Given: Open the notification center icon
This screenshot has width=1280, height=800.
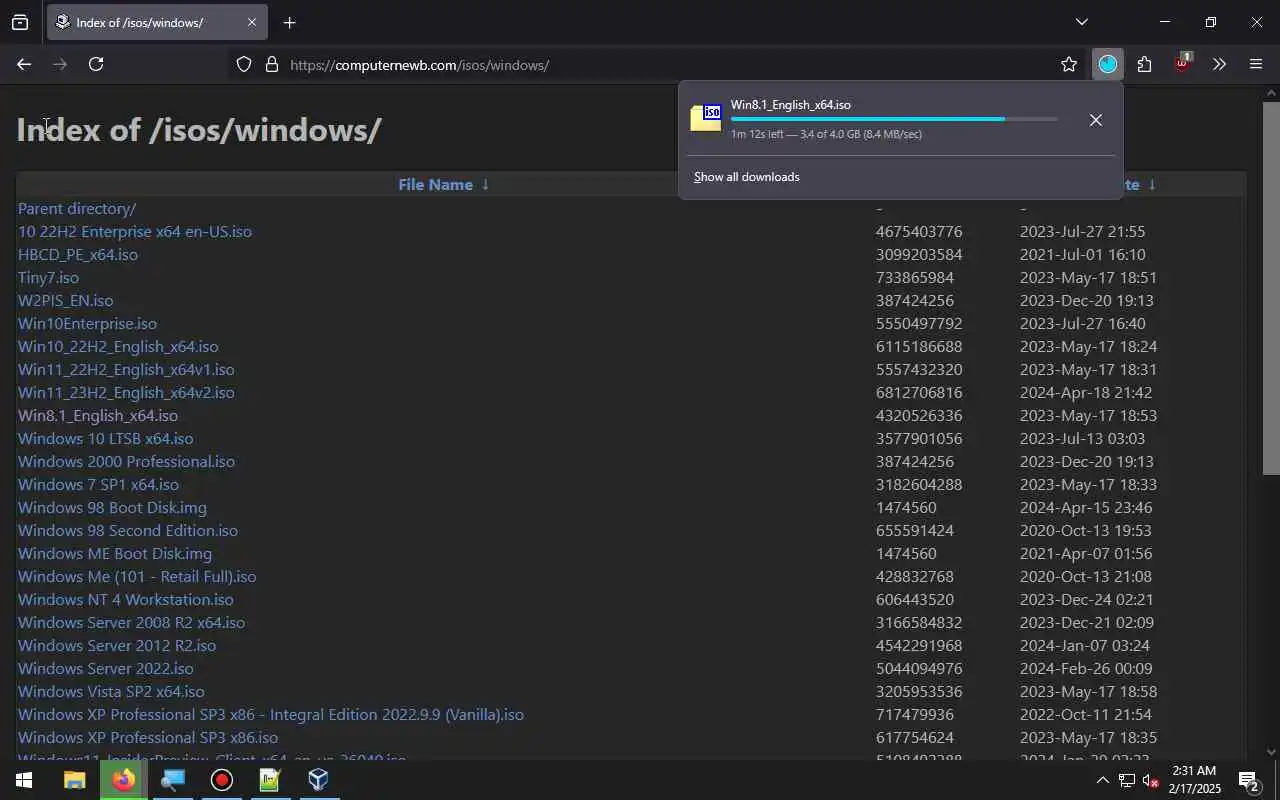Looking at the screenshot, I should (1248, 780).
